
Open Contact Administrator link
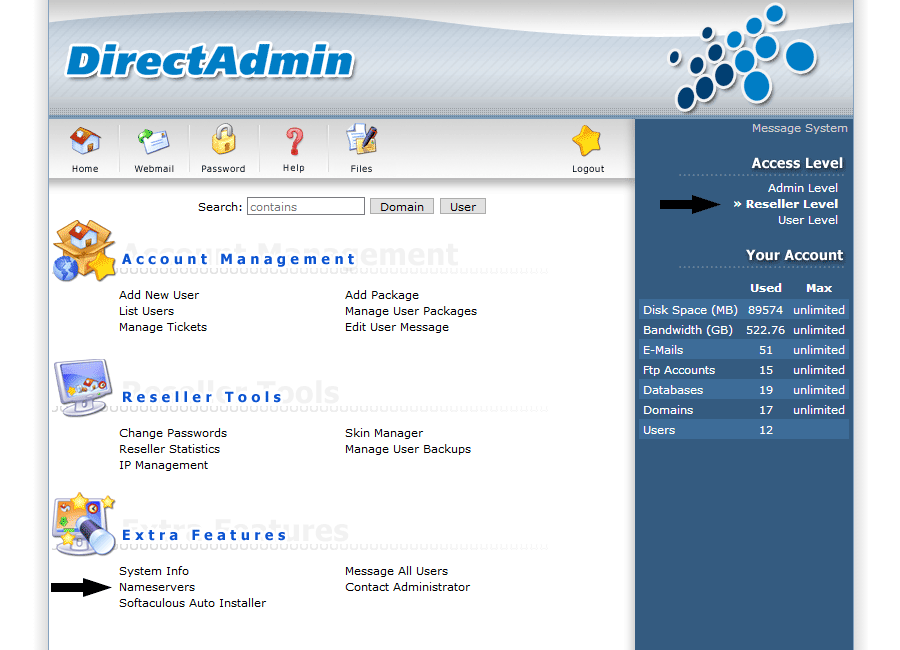coord(408,587)
